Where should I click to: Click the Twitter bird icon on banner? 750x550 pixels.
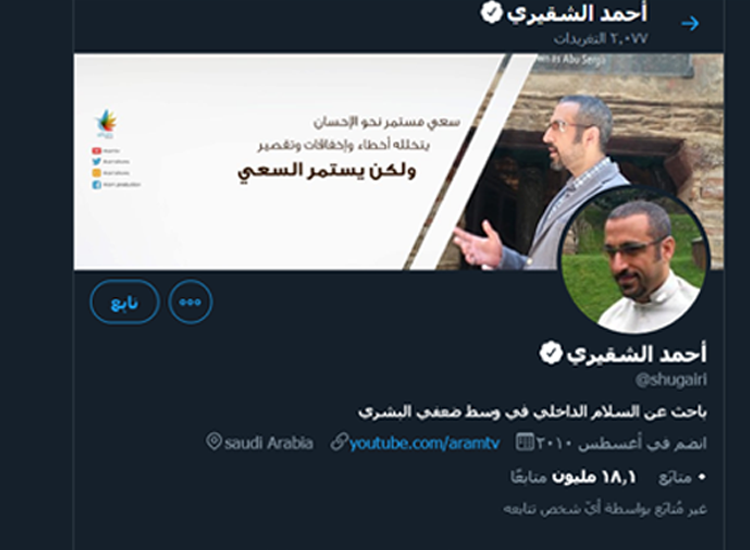(97, 162)
